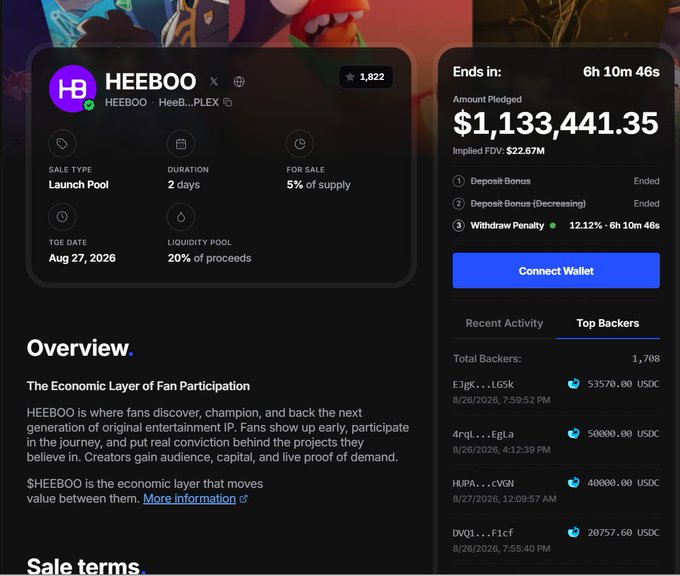Click the 2 days duration value
This screenshot has width=680, height=576.
[x=183, y=185]
